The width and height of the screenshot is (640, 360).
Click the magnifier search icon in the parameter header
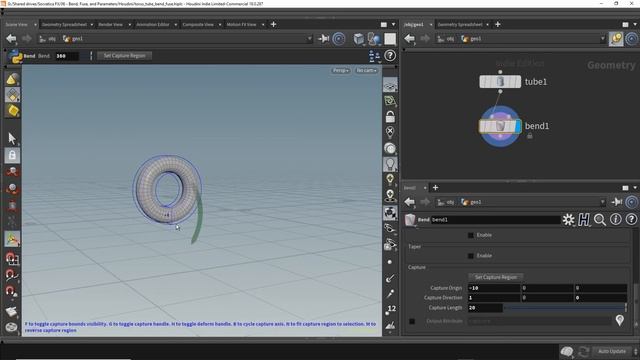point(600,220)
